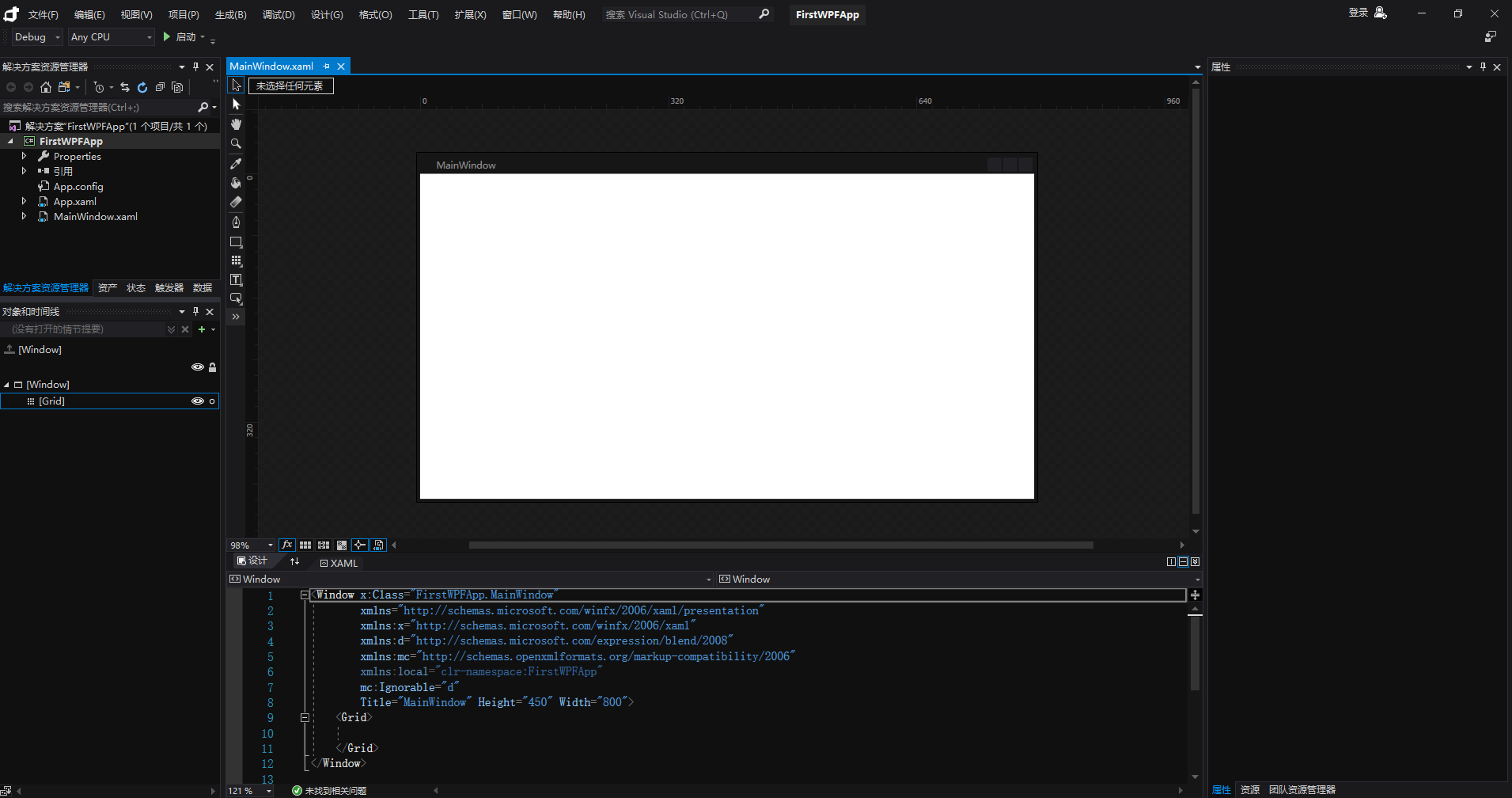Viewport: 1512px width, 798px height.
Task: Select the Rectangle shape tool
Action: pos(236,242)
